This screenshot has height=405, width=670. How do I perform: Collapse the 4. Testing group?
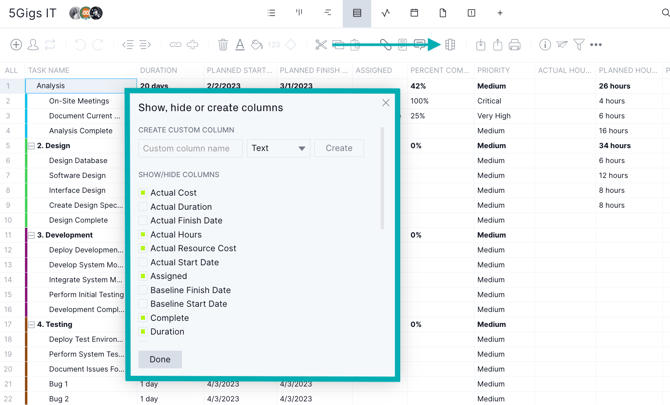click(31, 325)
